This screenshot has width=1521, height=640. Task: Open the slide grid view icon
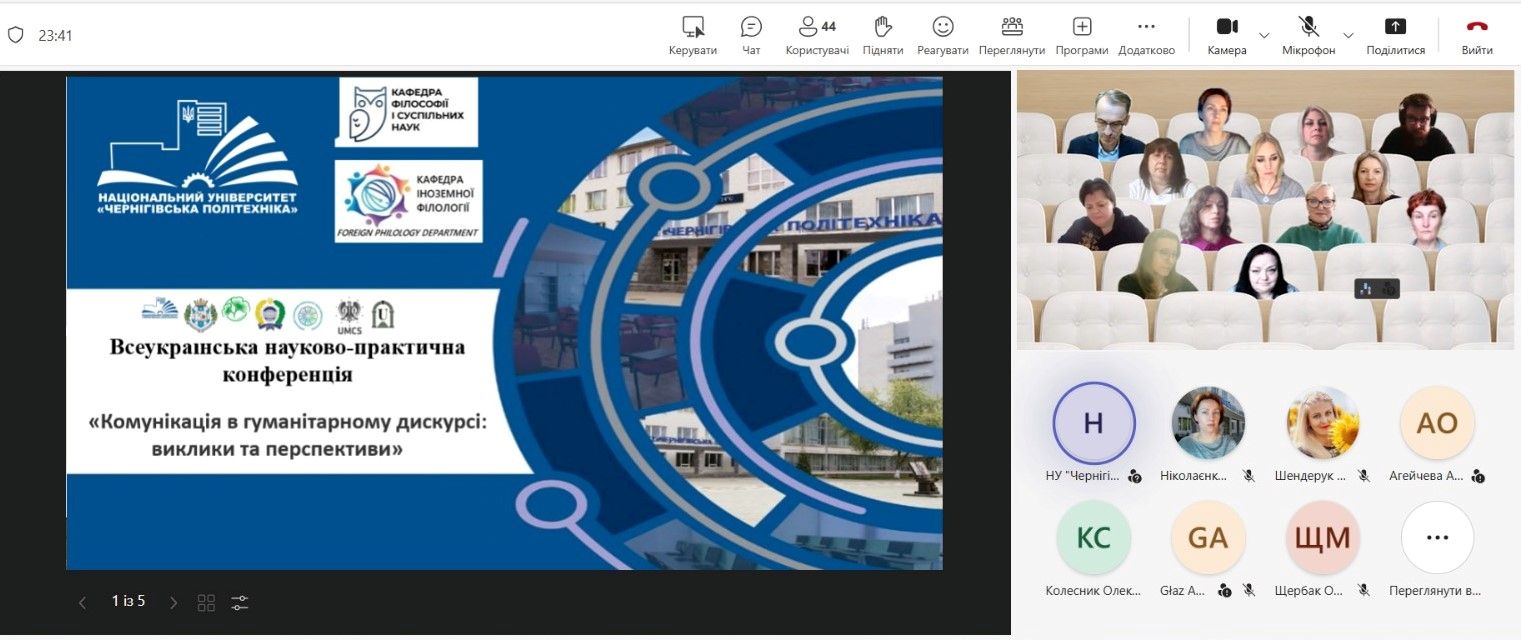point(206,602)
